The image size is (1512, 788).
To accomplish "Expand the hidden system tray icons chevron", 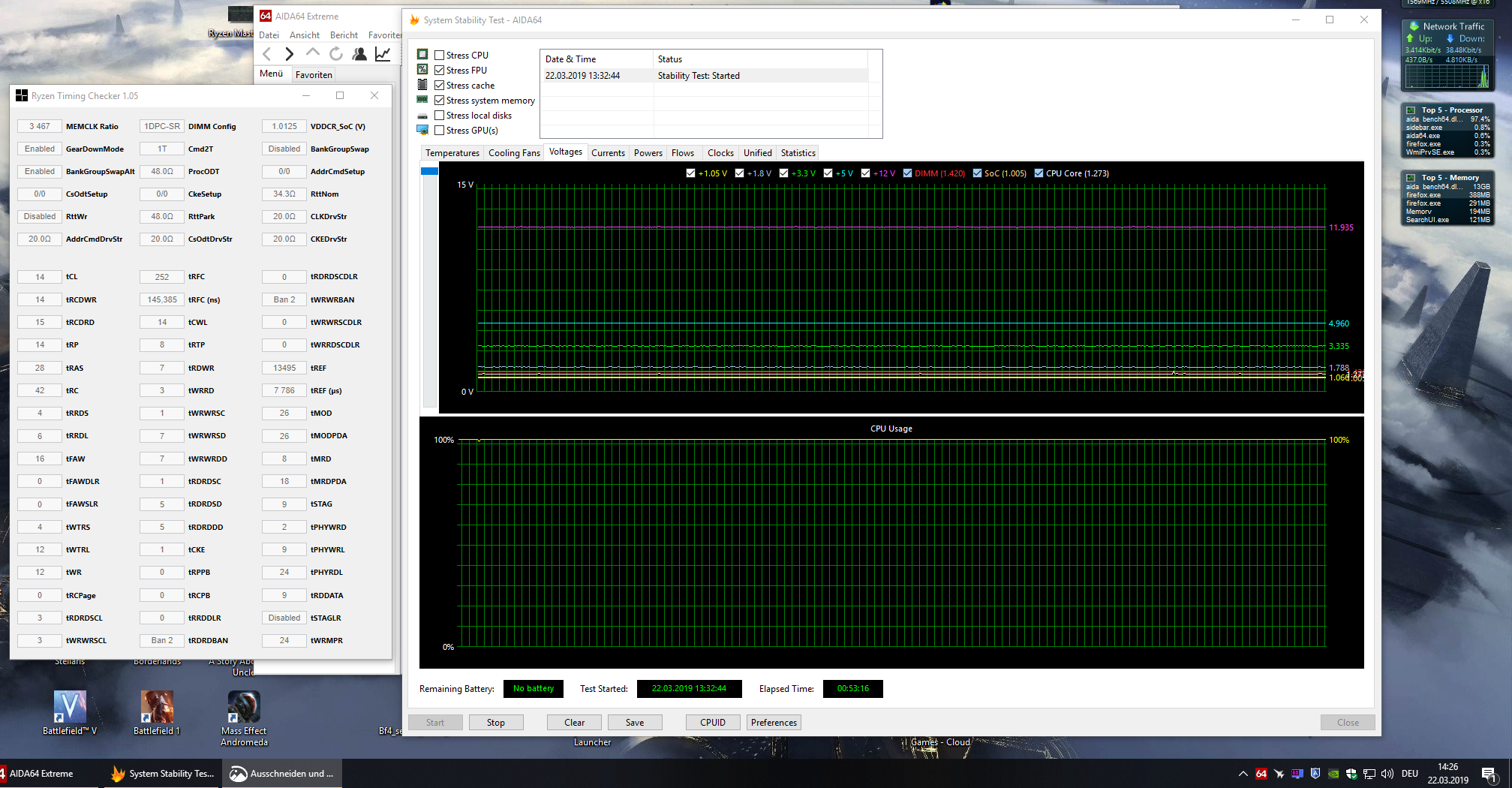I will 1243,774.
